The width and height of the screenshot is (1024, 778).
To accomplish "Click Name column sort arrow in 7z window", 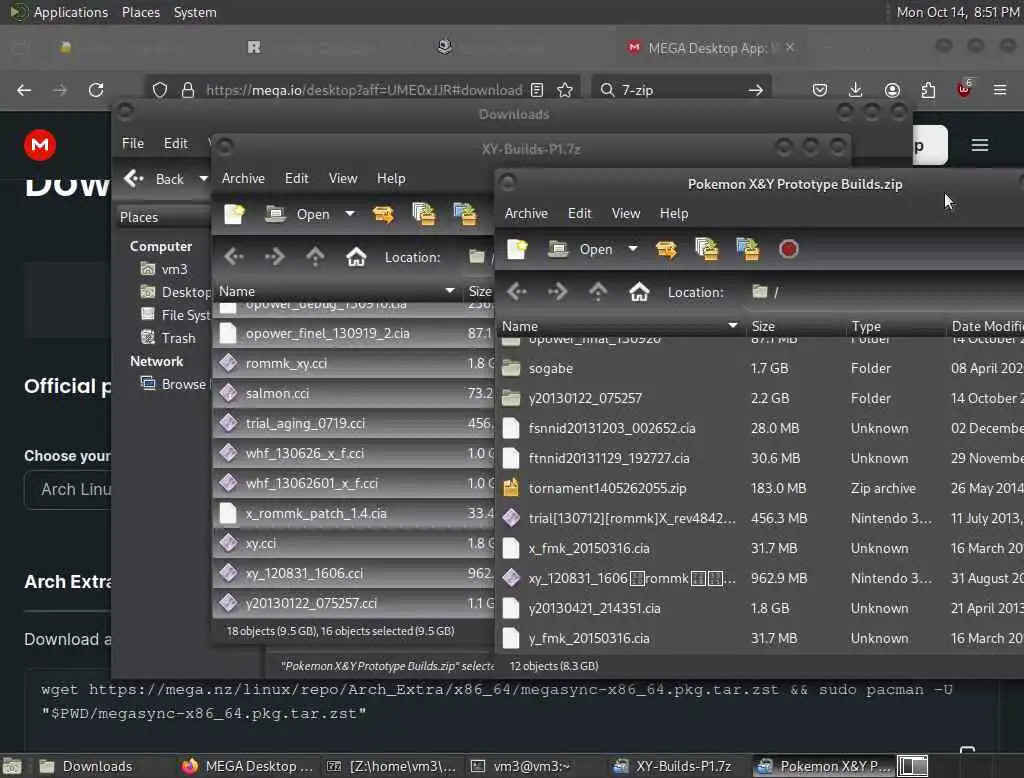I will (x=450, y=291).
